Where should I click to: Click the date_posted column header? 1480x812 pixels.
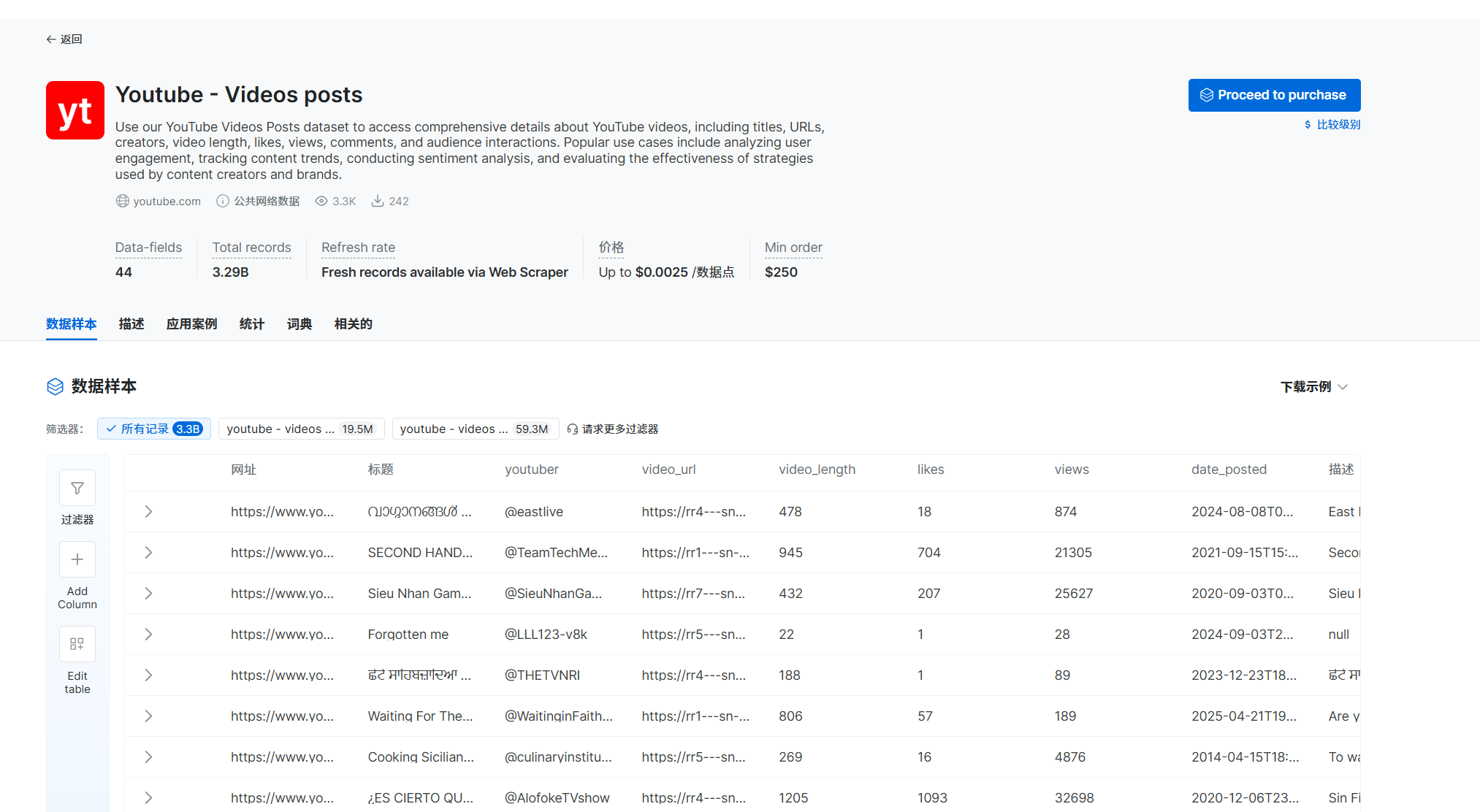(x=1229, y=470)
